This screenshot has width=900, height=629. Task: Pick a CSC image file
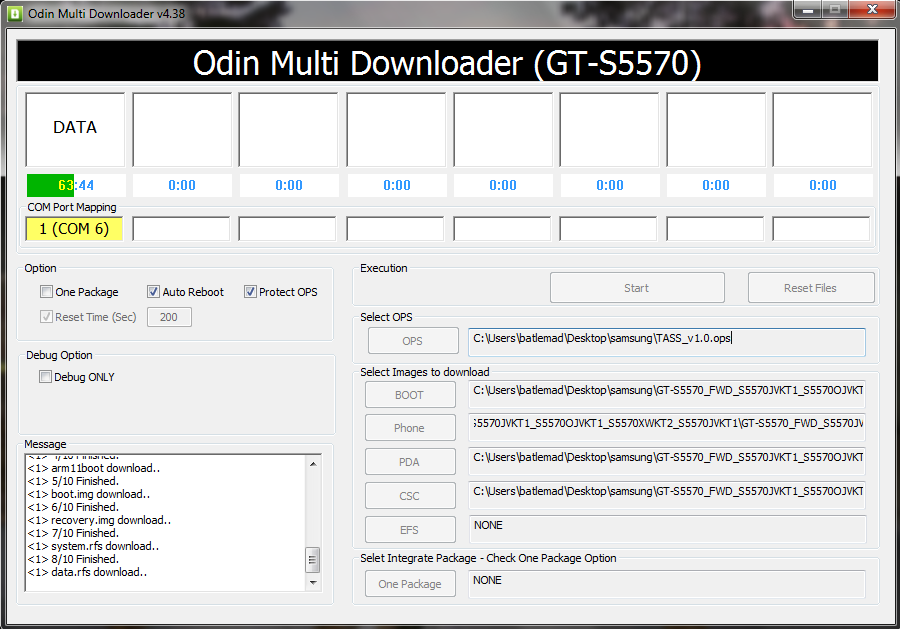pyautogui.click(x=410, y=496)
